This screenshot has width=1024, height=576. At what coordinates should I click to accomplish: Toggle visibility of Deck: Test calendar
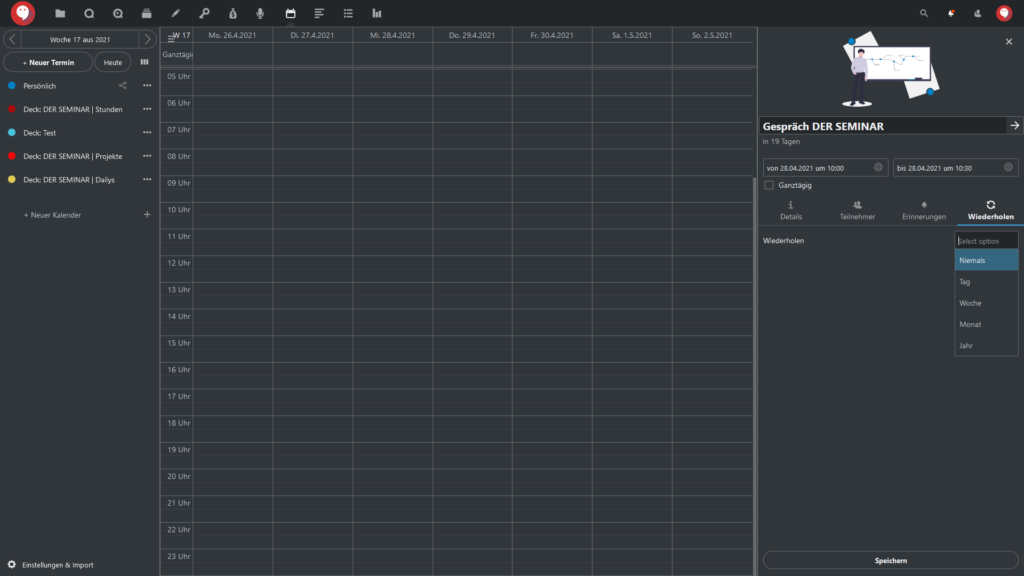(12, 133)
